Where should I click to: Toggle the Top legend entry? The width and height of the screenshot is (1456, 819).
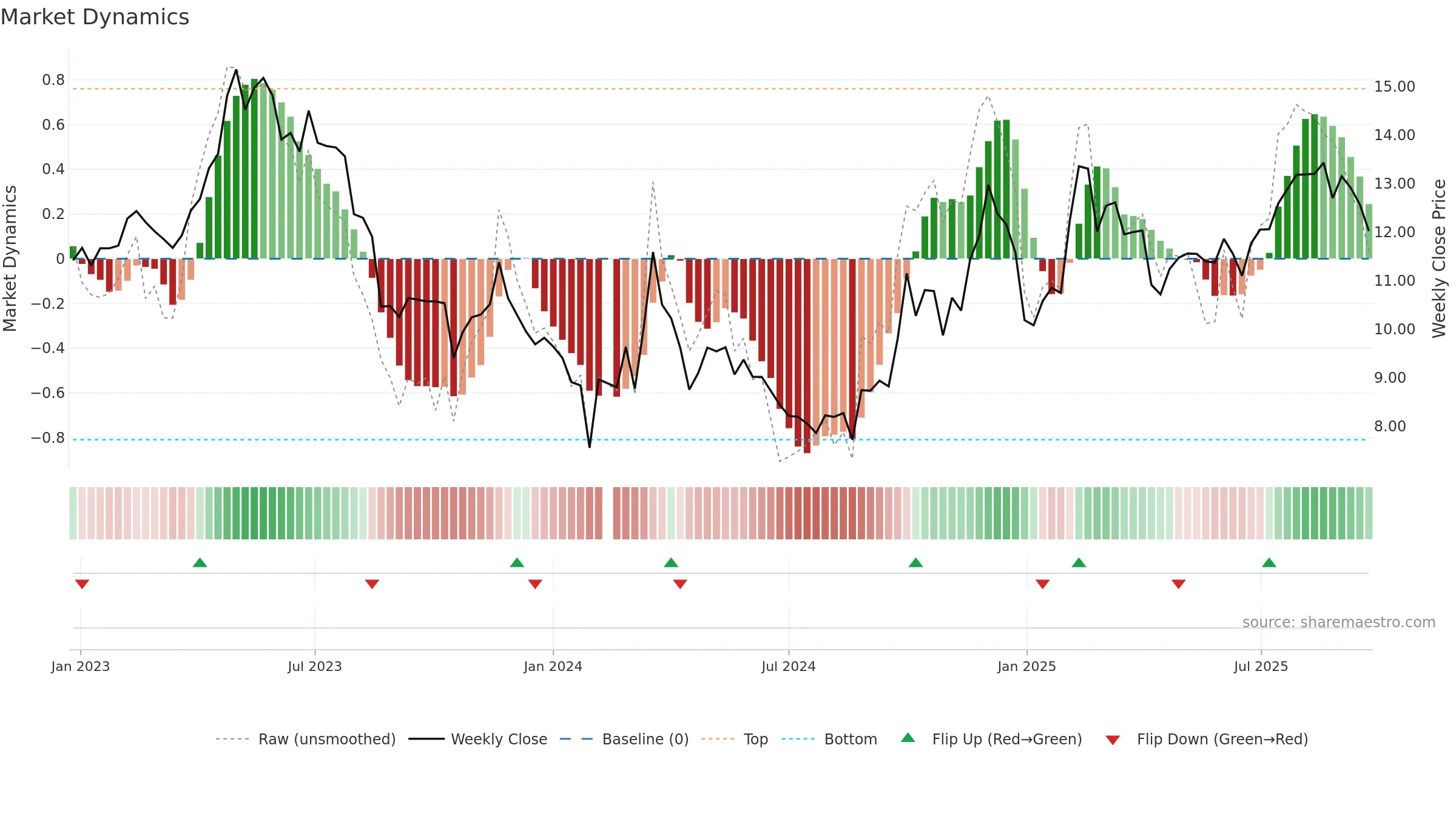(756, 739)
